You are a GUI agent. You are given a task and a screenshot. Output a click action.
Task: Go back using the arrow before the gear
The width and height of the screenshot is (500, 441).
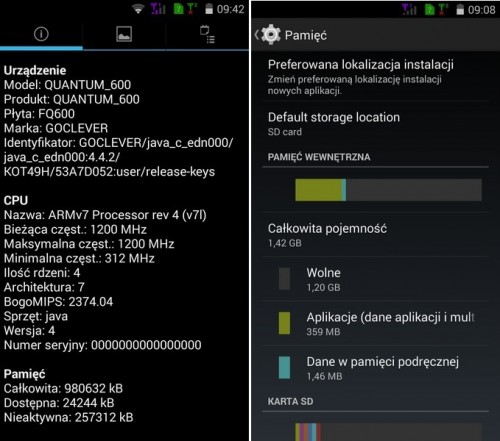[256, 35]
